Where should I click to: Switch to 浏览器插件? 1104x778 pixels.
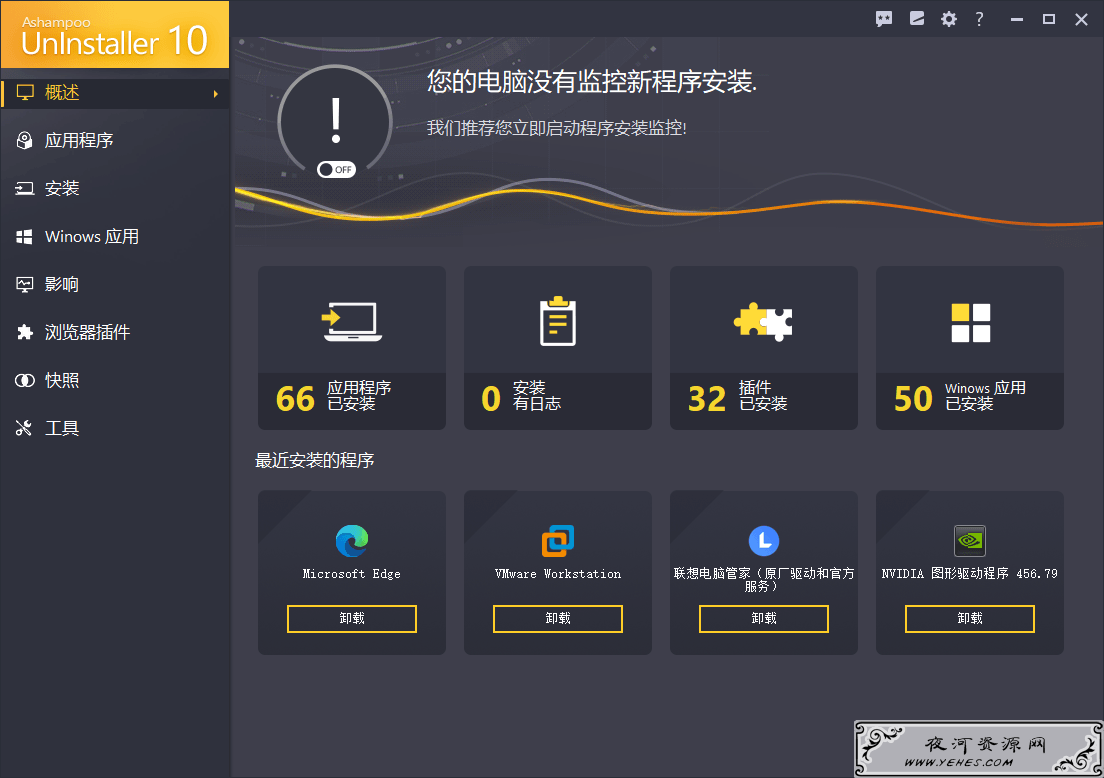click(x=115, y=332)
